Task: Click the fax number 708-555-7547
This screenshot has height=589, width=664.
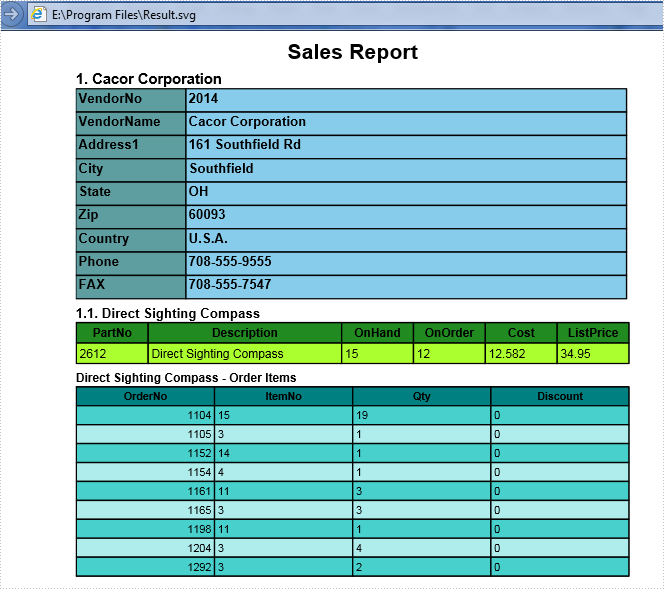Action: point(406,287)
